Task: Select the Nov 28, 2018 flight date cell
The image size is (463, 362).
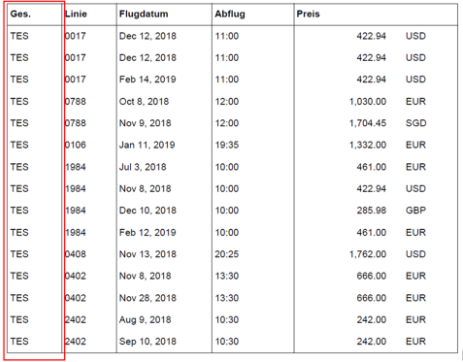Action: 148,298
